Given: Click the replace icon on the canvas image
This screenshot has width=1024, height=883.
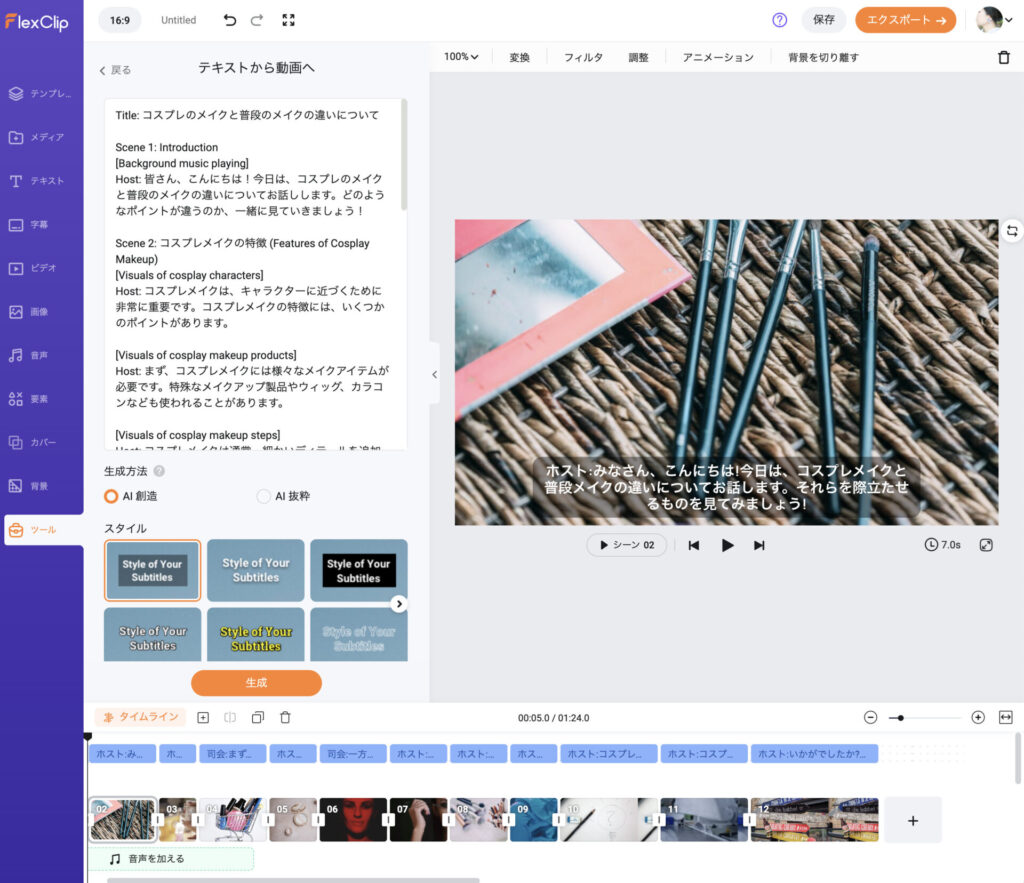Looking at the screenshot, I should click(1011, 231).
